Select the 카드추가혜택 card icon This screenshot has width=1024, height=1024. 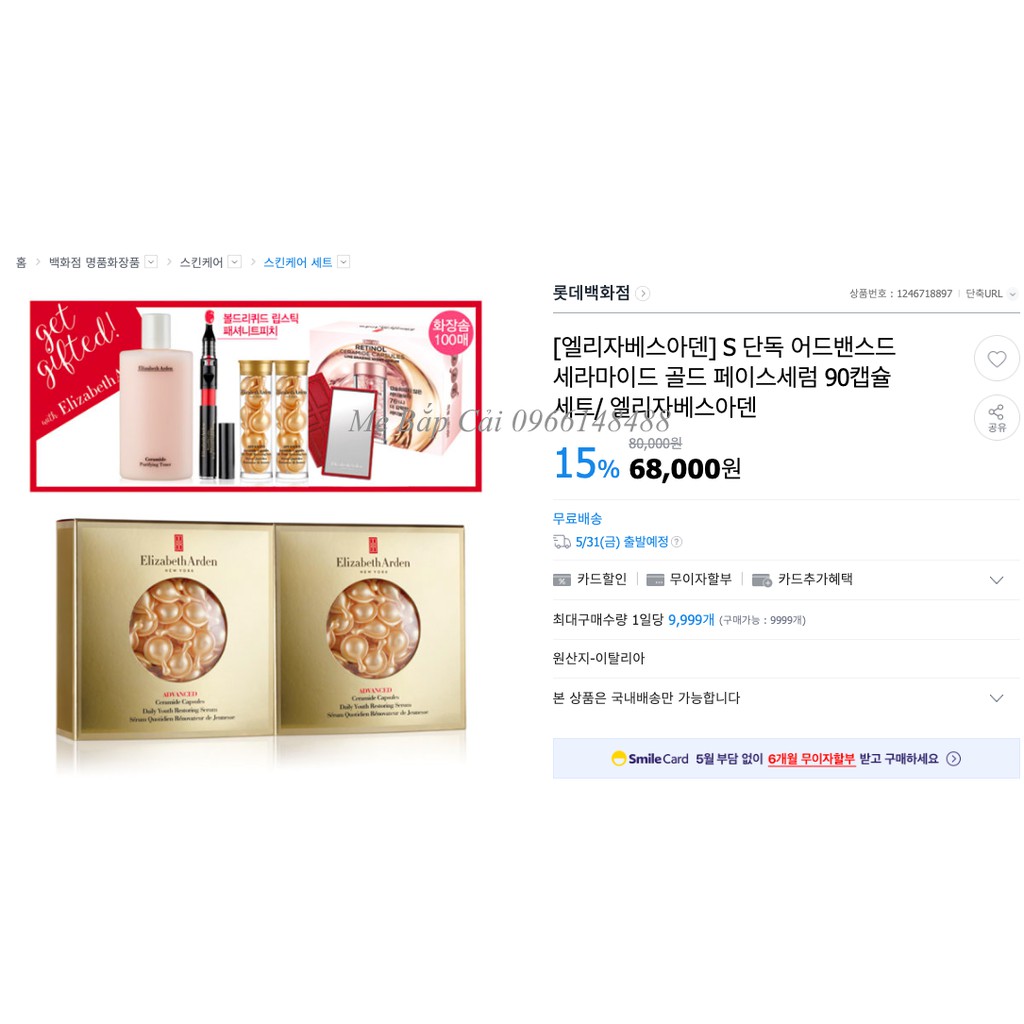761,580
